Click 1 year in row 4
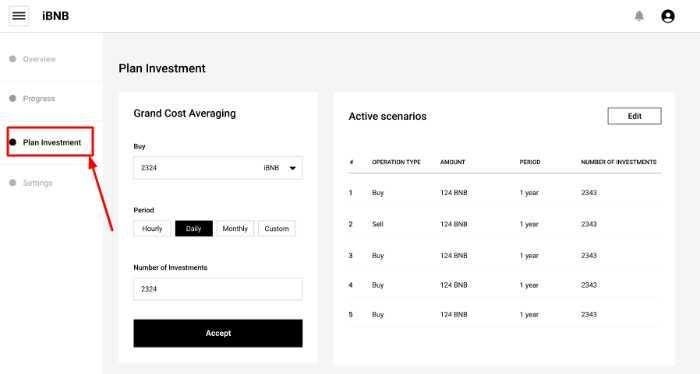 pyautogui.click(x=529, y=285)
